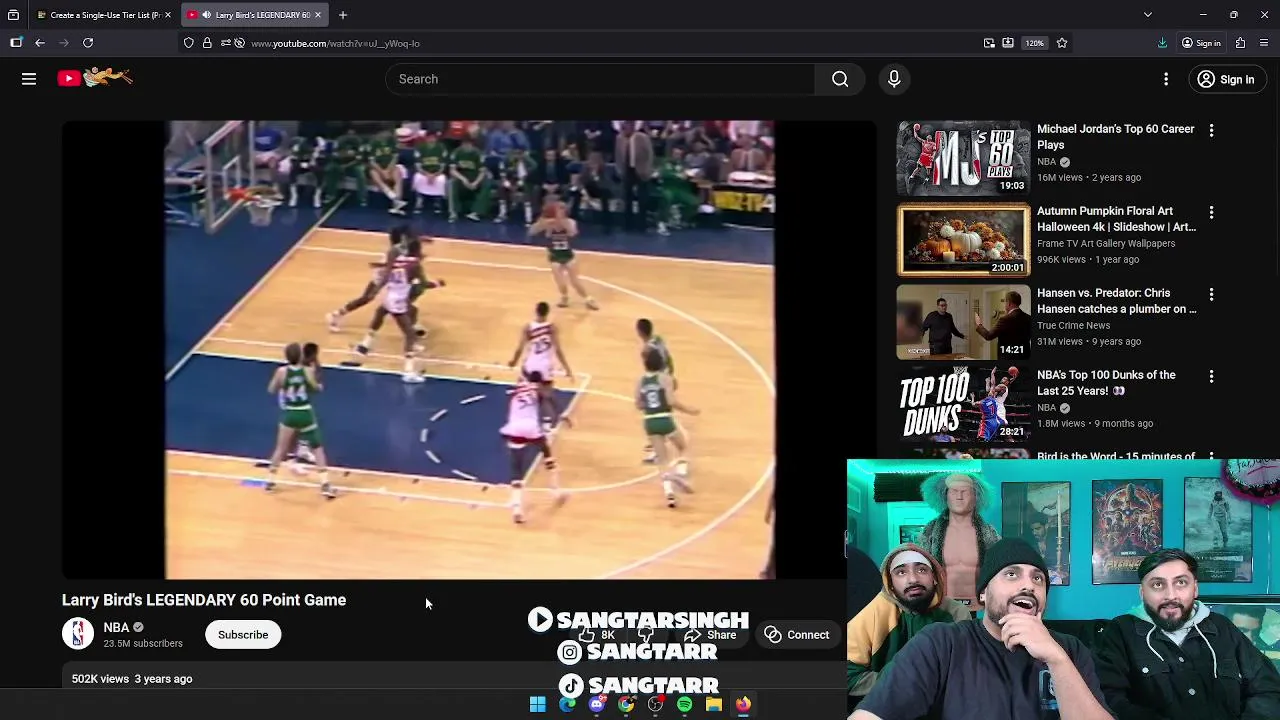The height and width of the screenshot is (720, 1280).
Task: Click the Larry Bird video player
Action: [469, 350]
